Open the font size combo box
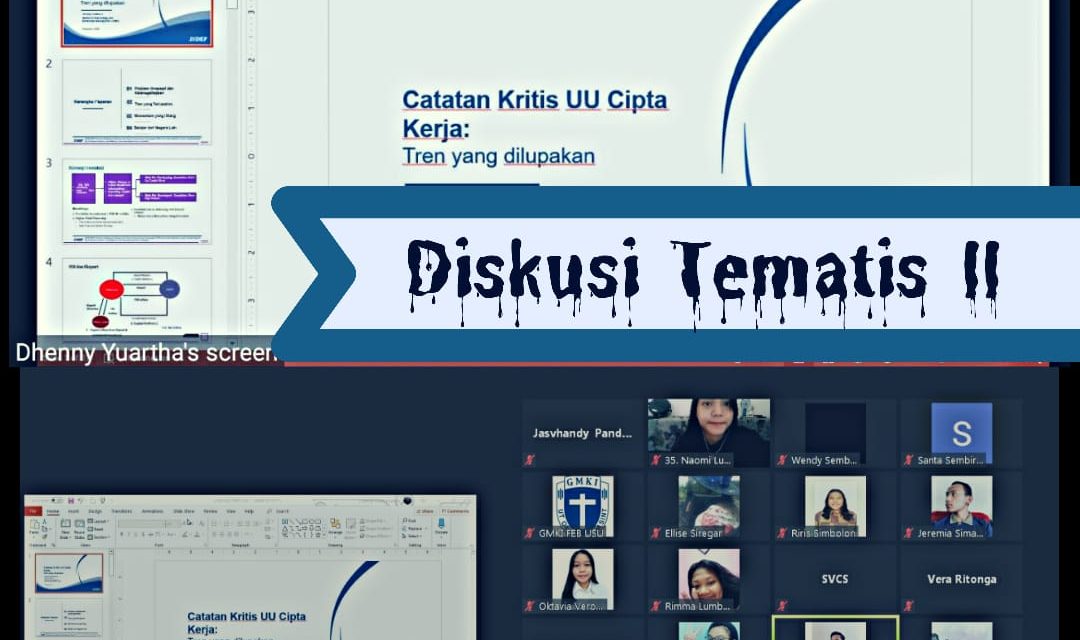Image resolution: width=1080 pixels, height=640 pixels. tap(172, 524)
